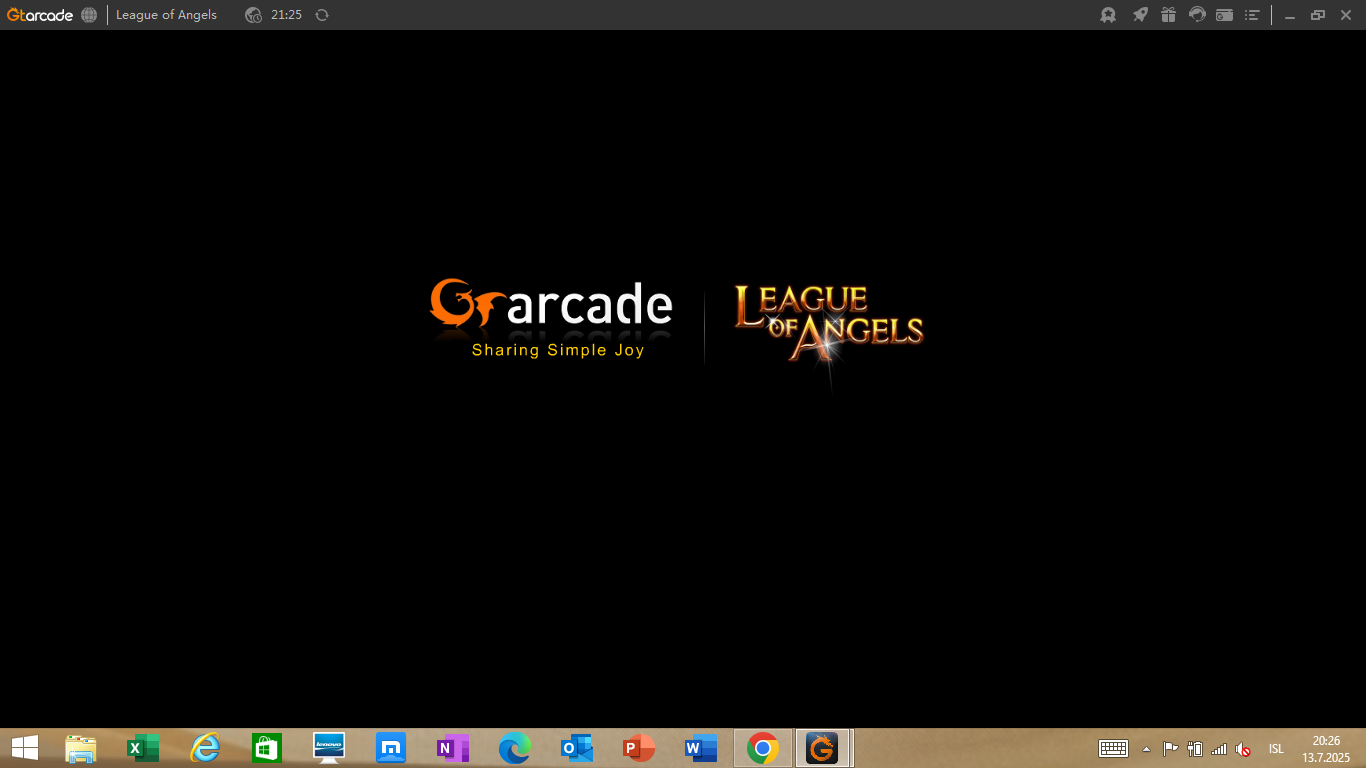
Task: Launch Internet Explorer from taskbar
Action: pos(205,748)
